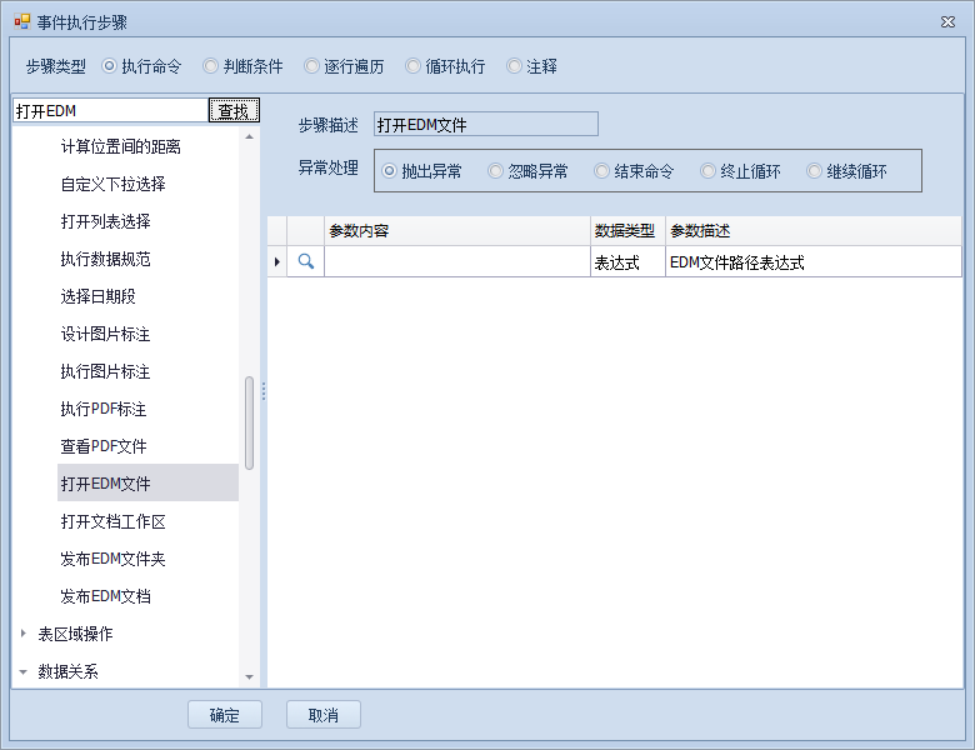Image resolution: width=975 pixels, height=750 pixels.
Task: Expand the 表区域操作 tree node
Action: pyautogui.click(x=24, y=634)
